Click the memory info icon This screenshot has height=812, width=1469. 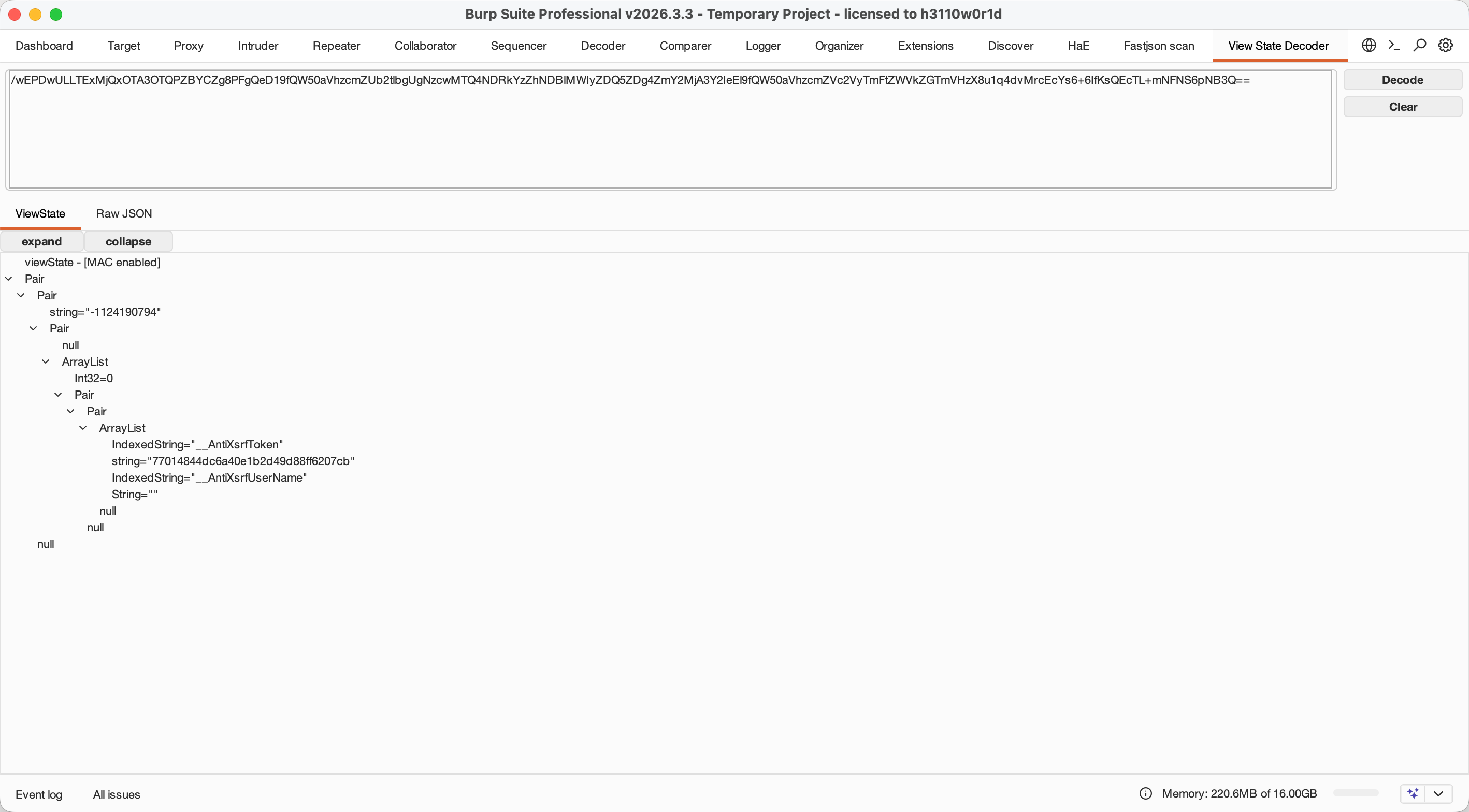click(x=1146, y=793)
